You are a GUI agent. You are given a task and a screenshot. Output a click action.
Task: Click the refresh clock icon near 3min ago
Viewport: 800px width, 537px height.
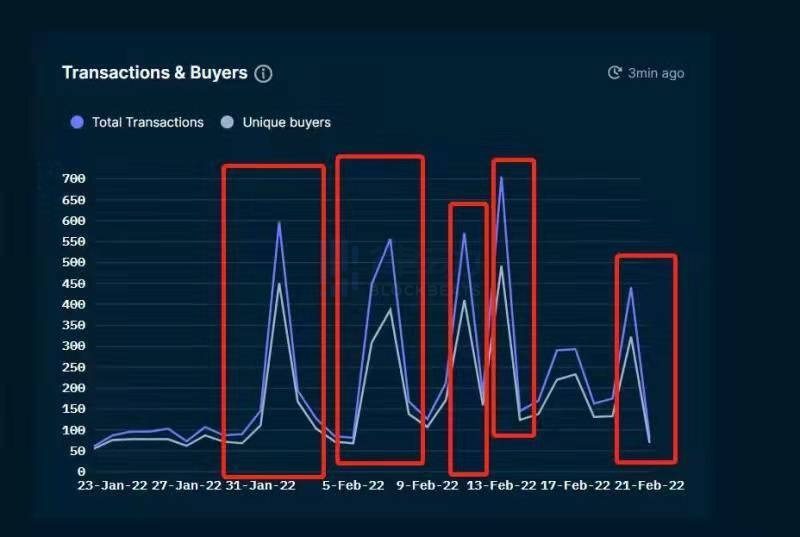point(615,72)
